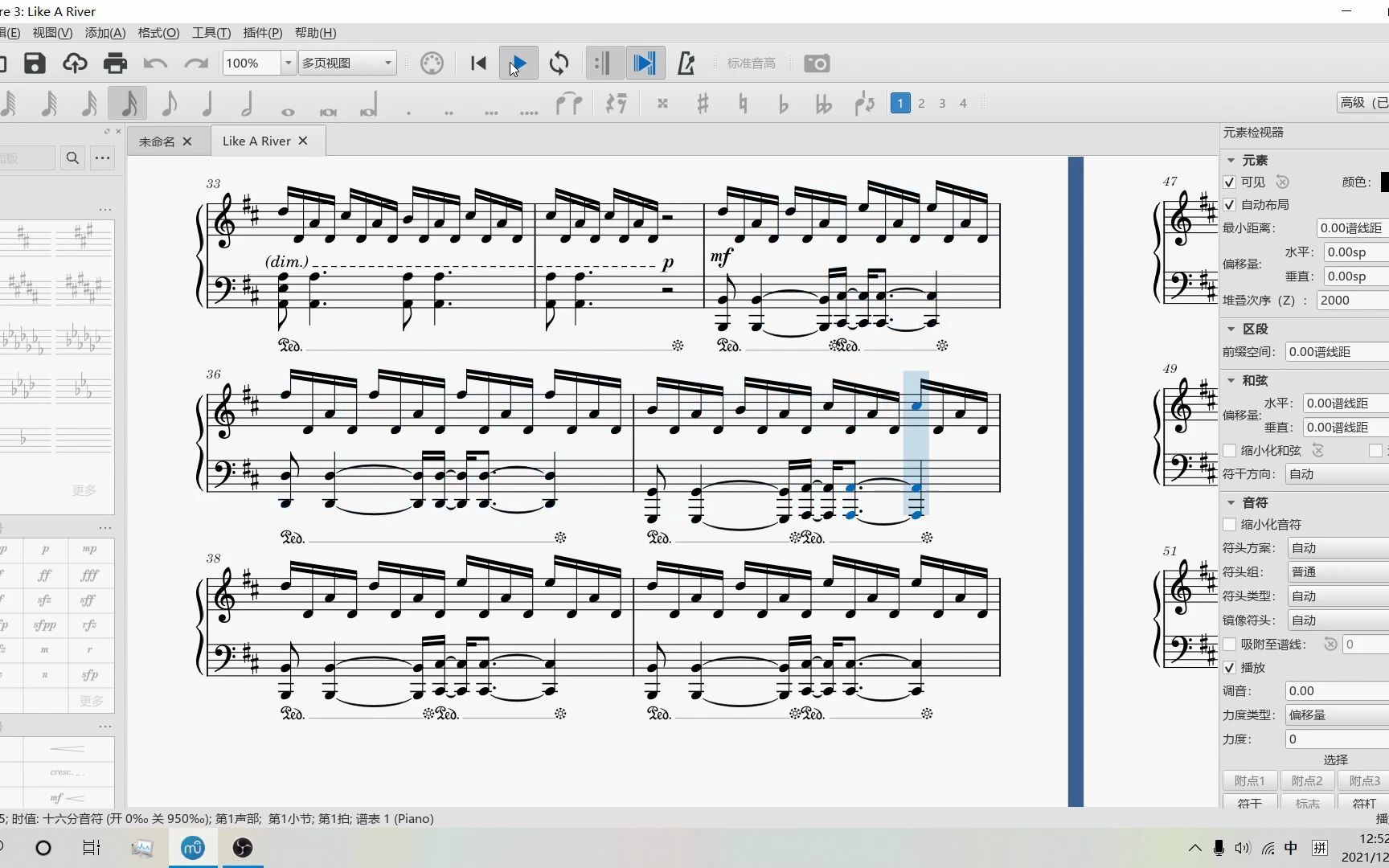
Task: Open the 多页视图 view mode dropdown
Action: (x=347, y=63)
